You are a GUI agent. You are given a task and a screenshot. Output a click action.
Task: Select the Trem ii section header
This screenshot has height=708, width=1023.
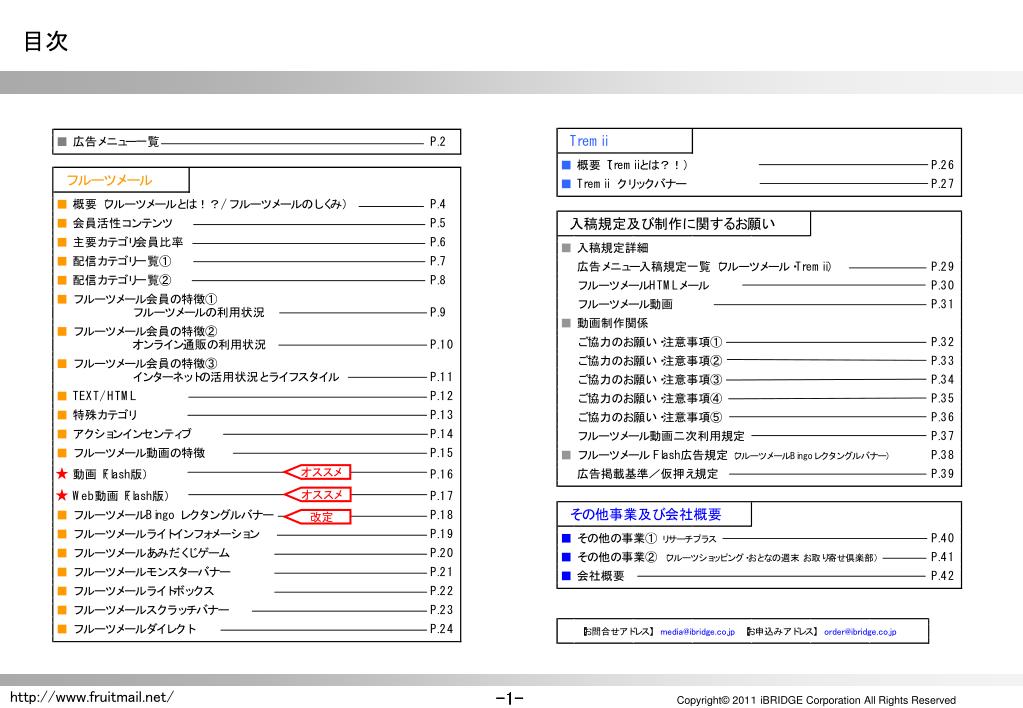coord(588,141)
